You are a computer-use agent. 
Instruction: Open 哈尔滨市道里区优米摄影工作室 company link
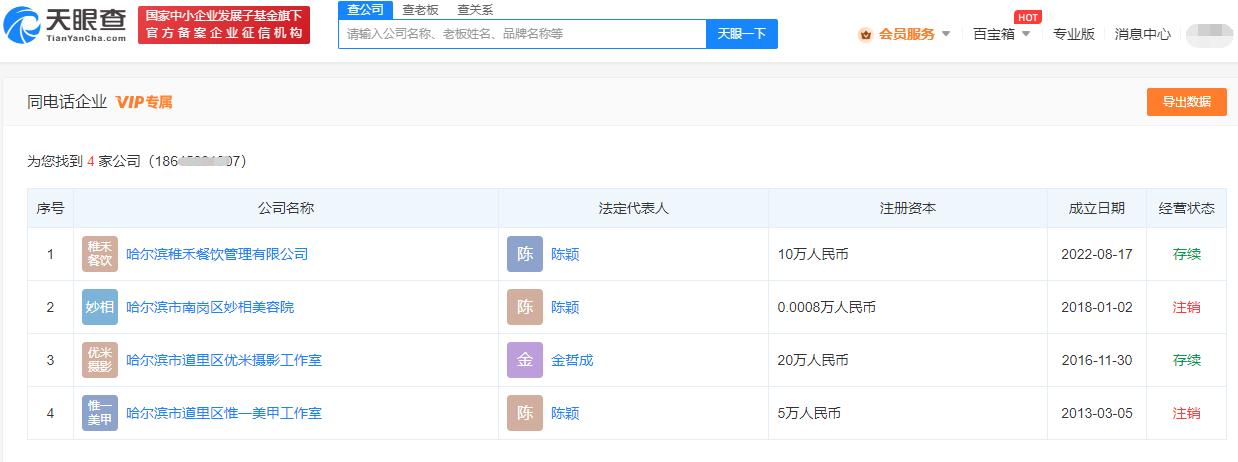pos(224,360)
